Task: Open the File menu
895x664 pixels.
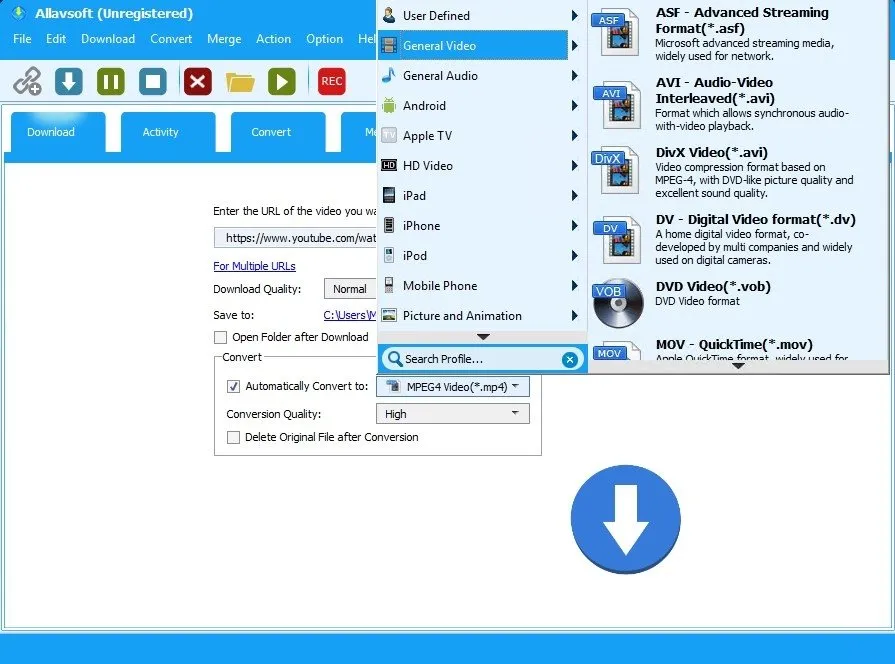Action: click(22, 39)
